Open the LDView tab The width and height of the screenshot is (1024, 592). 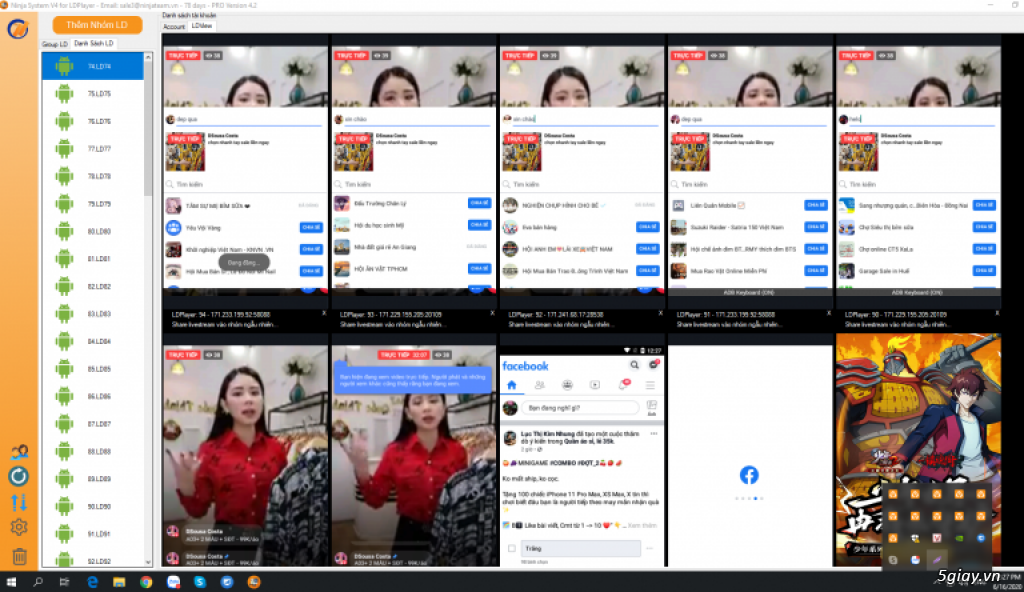click(x=202, y=26)
